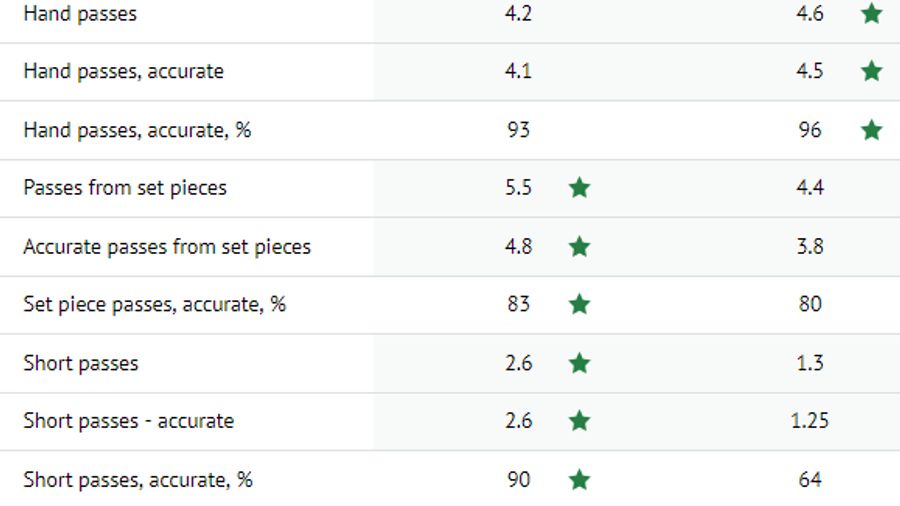This screenshot has width=900, height=506.
Task: Click the star in the Short passes row
Action: point(579,363)
